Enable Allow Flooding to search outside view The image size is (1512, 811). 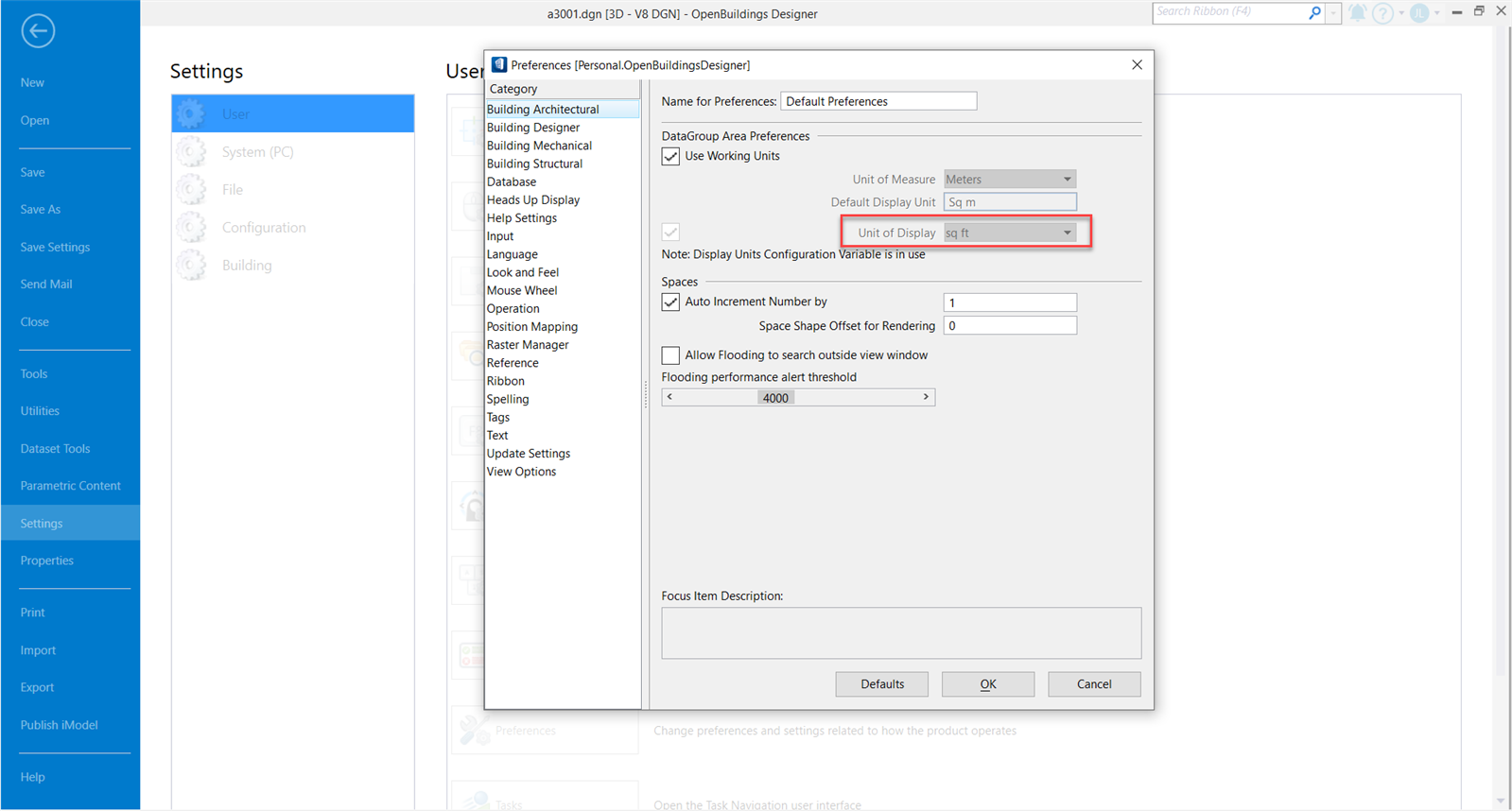tap(670, 355)
